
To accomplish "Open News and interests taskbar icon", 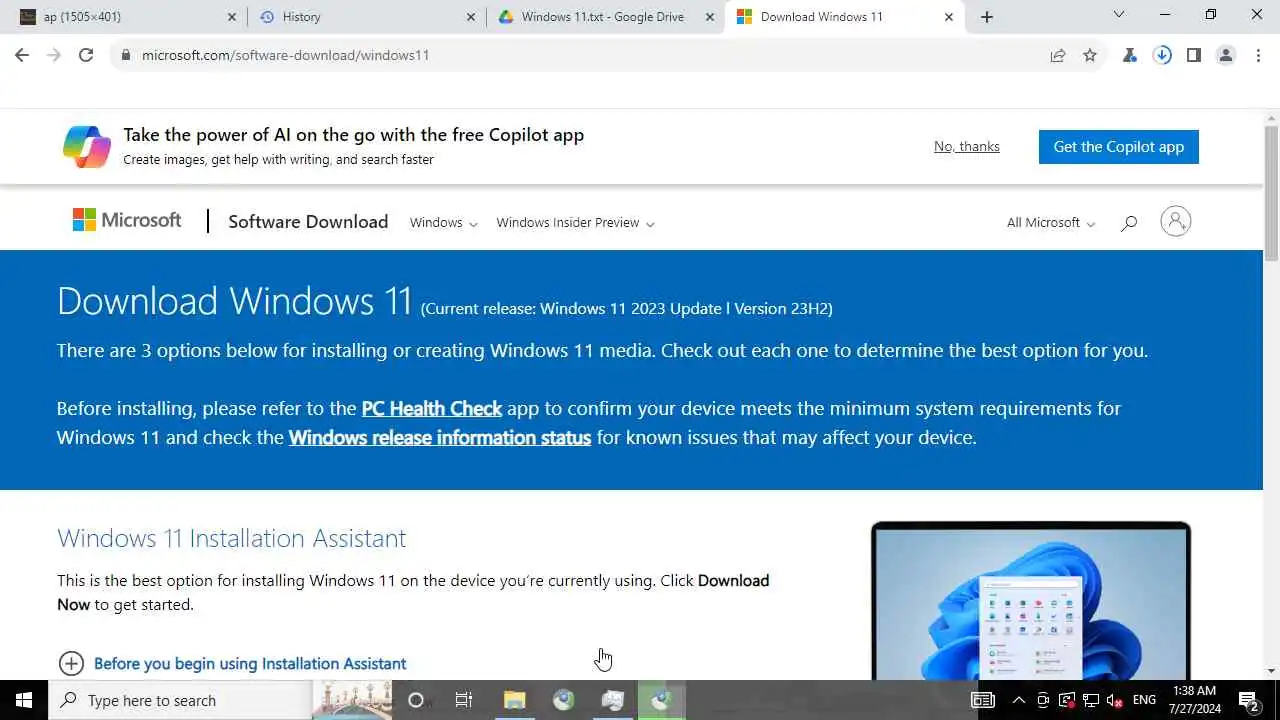I will tap(983, 700).
